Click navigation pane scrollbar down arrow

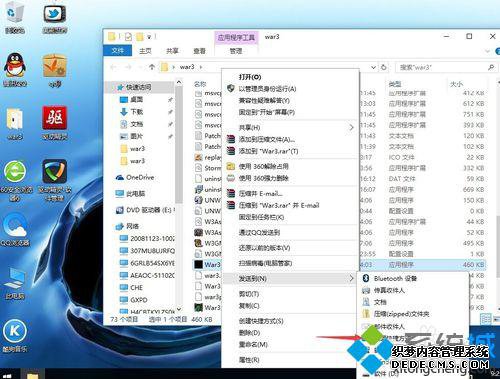click(x=179, y=309)
